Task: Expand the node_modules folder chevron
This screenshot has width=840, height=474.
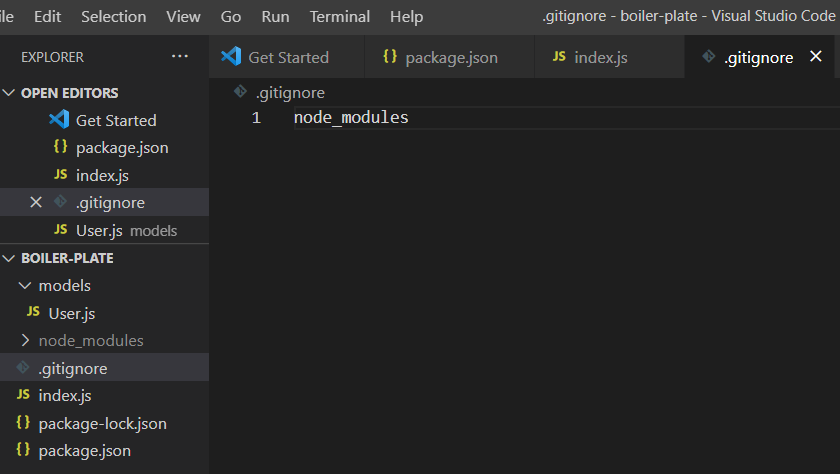Action: (25, 340)
